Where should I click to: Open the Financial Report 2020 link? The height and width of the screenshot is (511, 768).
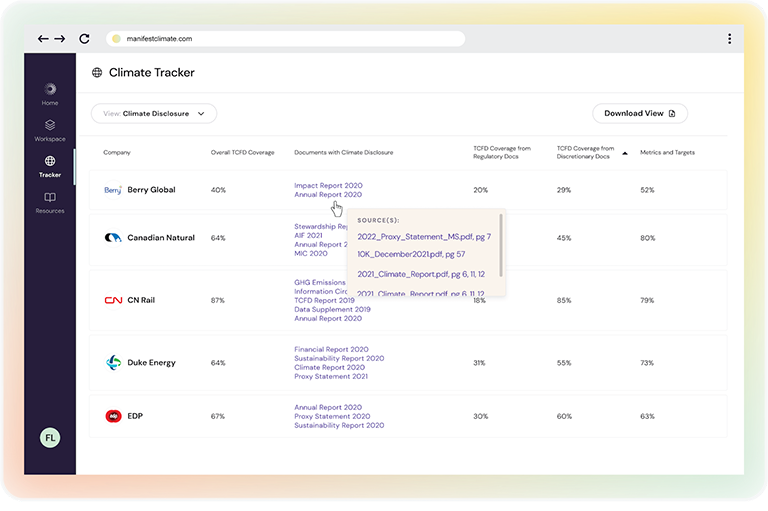pyautogui.click(x=331, y=349)
